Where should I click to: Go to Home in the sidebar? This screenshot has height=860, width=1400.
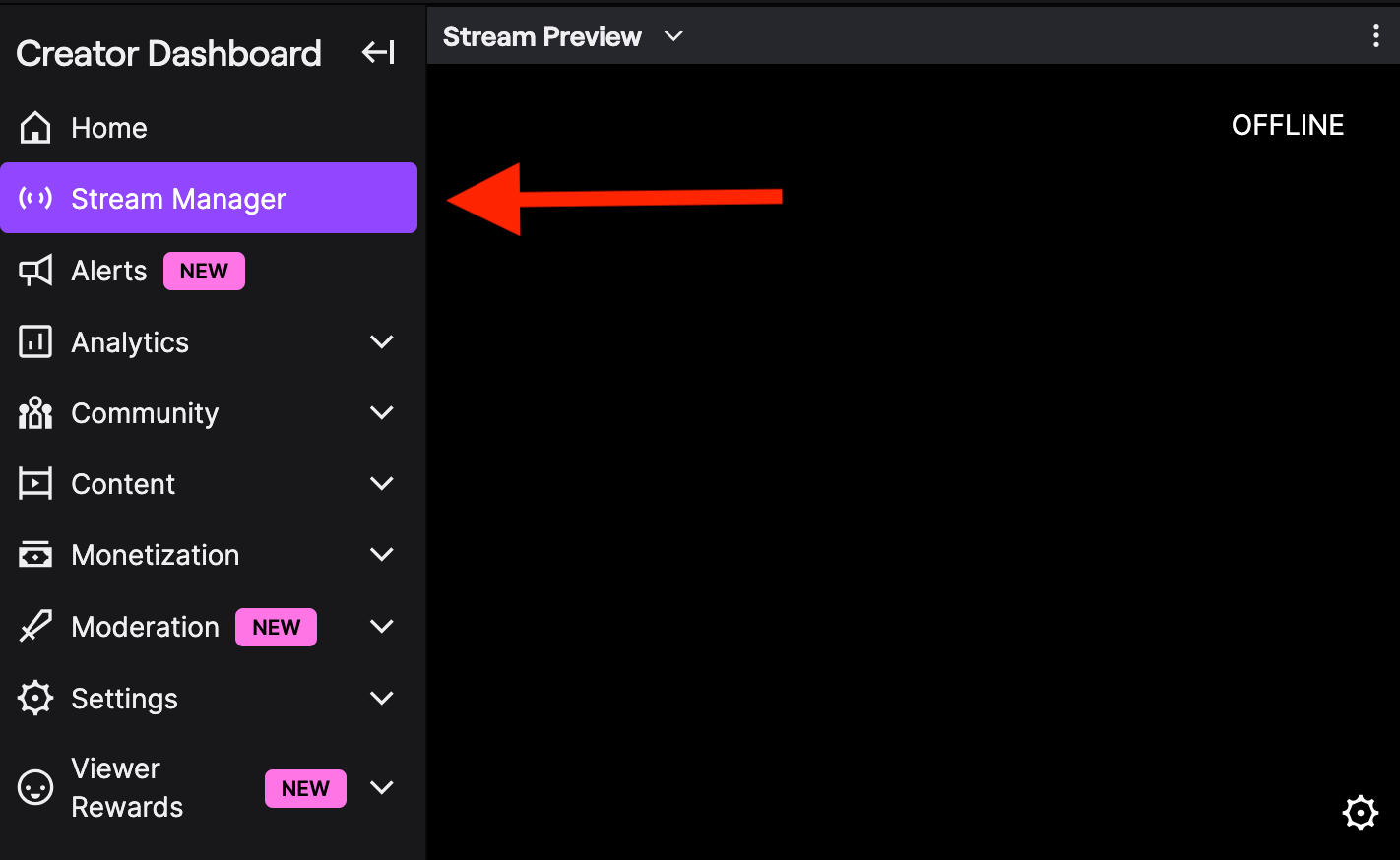click(x=109, y=128)
